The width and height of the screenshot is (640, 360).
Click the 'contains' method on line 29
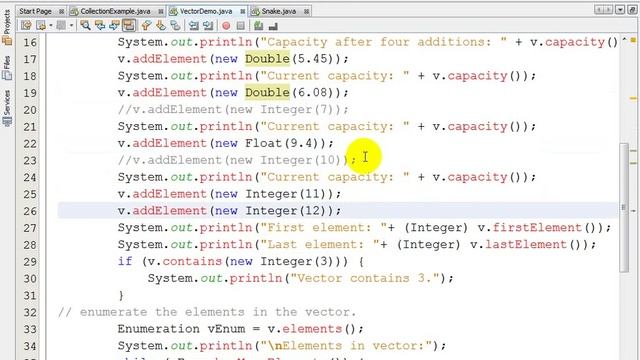(x=192, y=261)
